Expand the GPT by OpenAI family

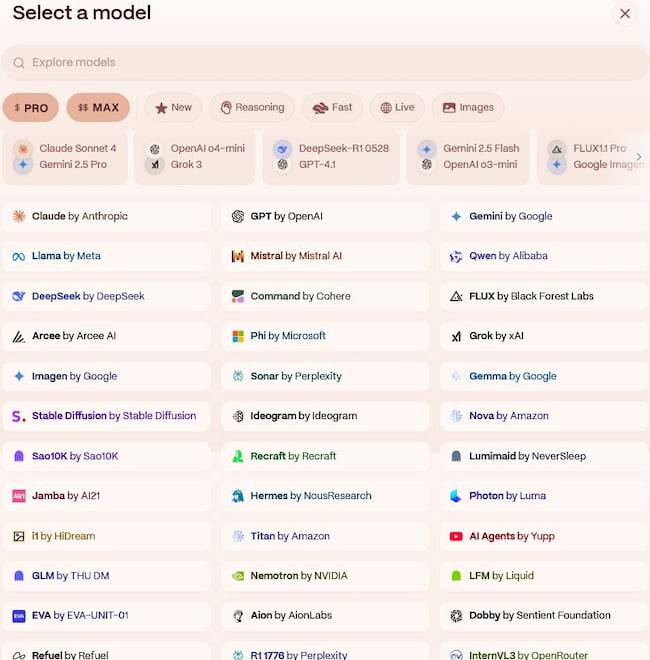[x=325, y=216]
